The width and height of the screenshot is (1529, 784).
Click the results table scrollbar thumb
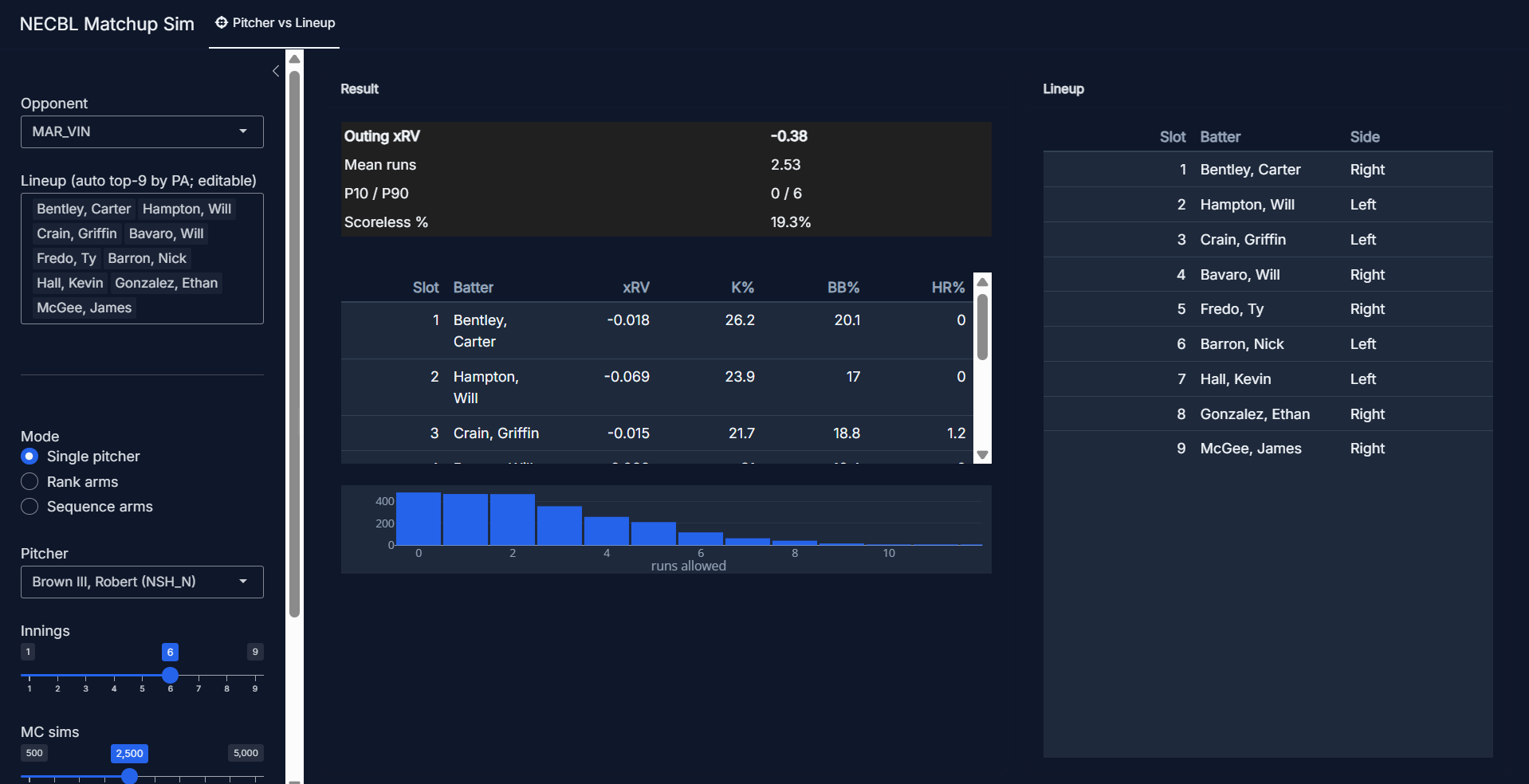point(982,327)
